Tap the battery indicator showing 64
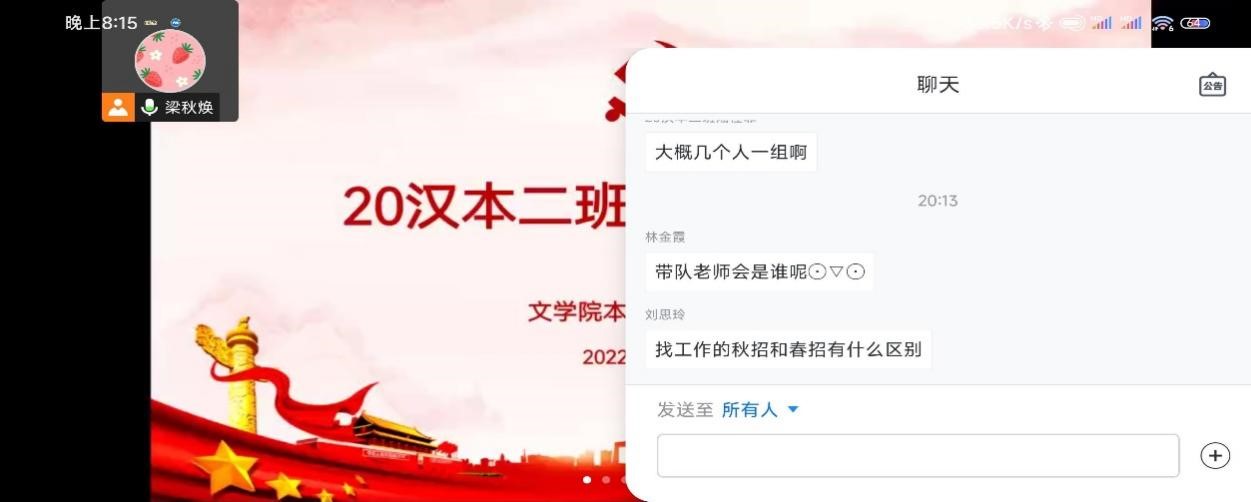The height and width of the screenshot is (502, 1251). tap(1195, 23)
